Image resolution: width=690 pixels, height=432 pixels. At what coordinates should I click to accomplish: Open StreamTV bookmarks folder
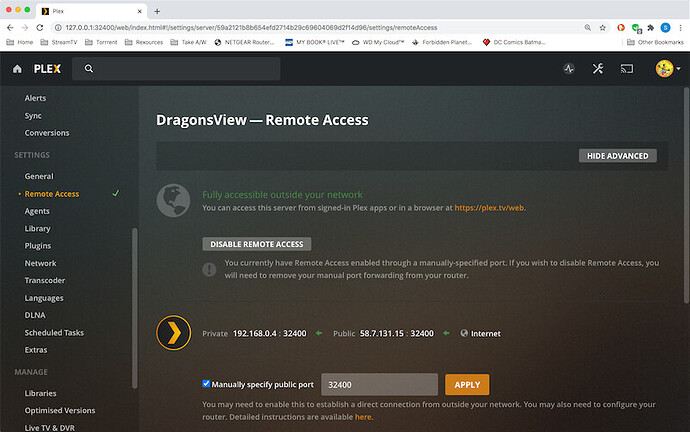click(x=59, y=42)
